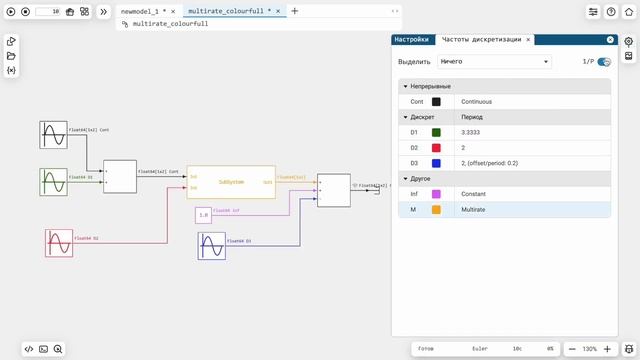Open model settings sliders icon at top right

click(x=593, y=12)
